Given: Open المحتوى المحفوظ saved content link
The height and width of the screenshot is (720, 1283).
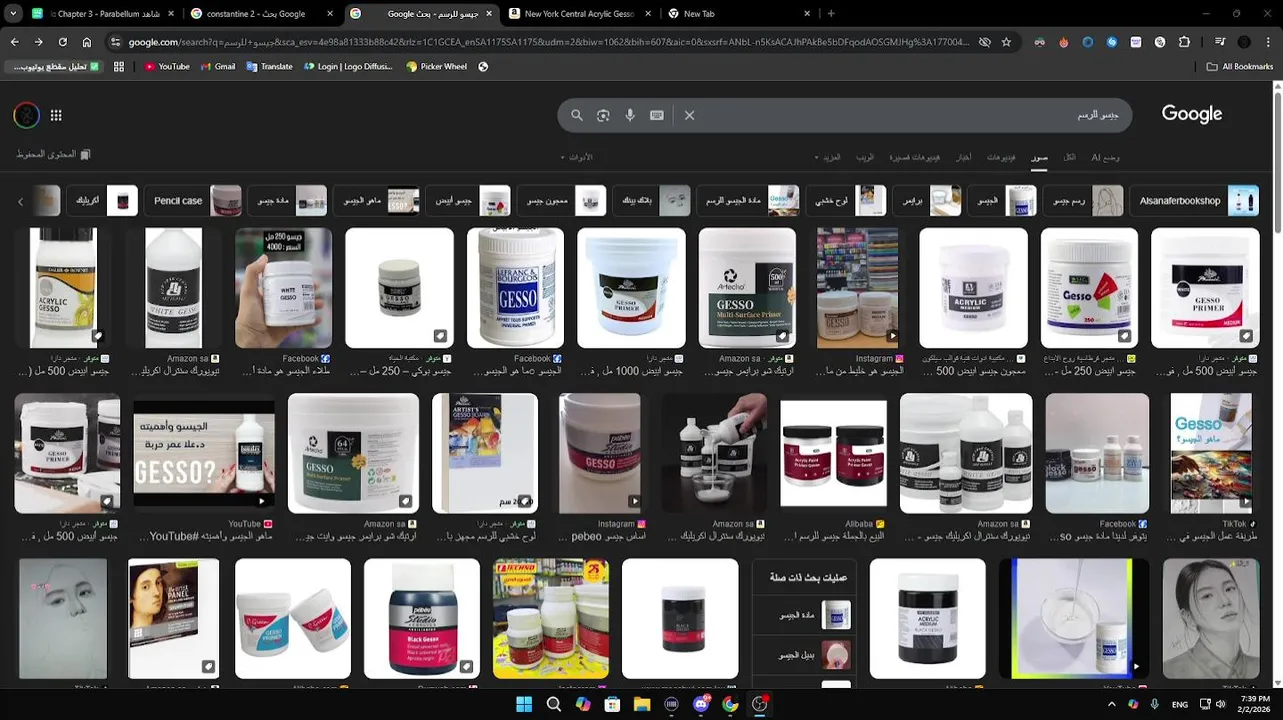Looking at the screenshot, I should point(53,154).
